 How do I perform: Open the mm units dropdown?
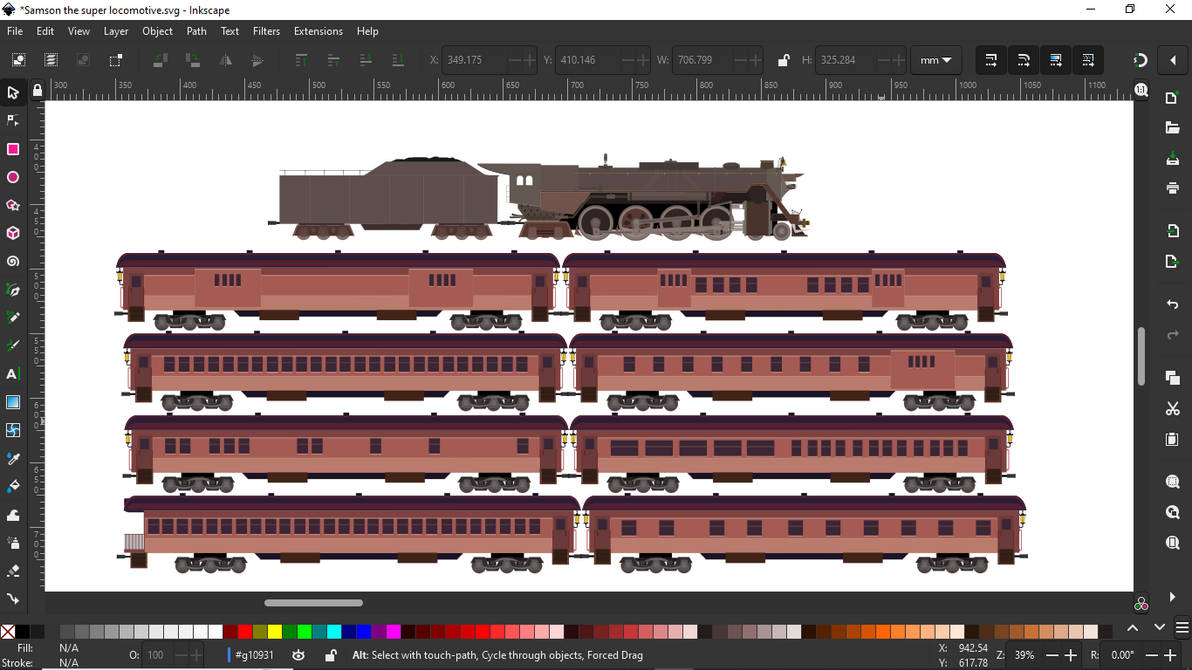pos(936,60)
